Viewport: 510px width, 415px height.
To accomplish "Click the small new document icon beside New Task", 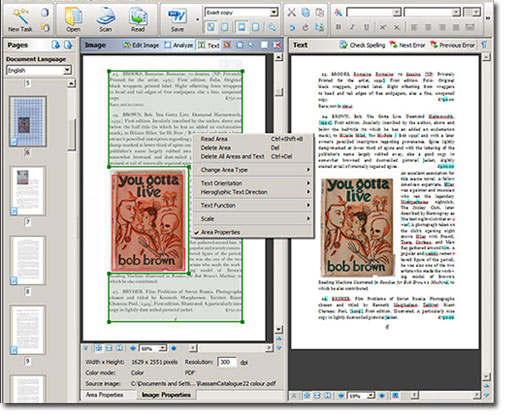I will click(x=45, y=13).
